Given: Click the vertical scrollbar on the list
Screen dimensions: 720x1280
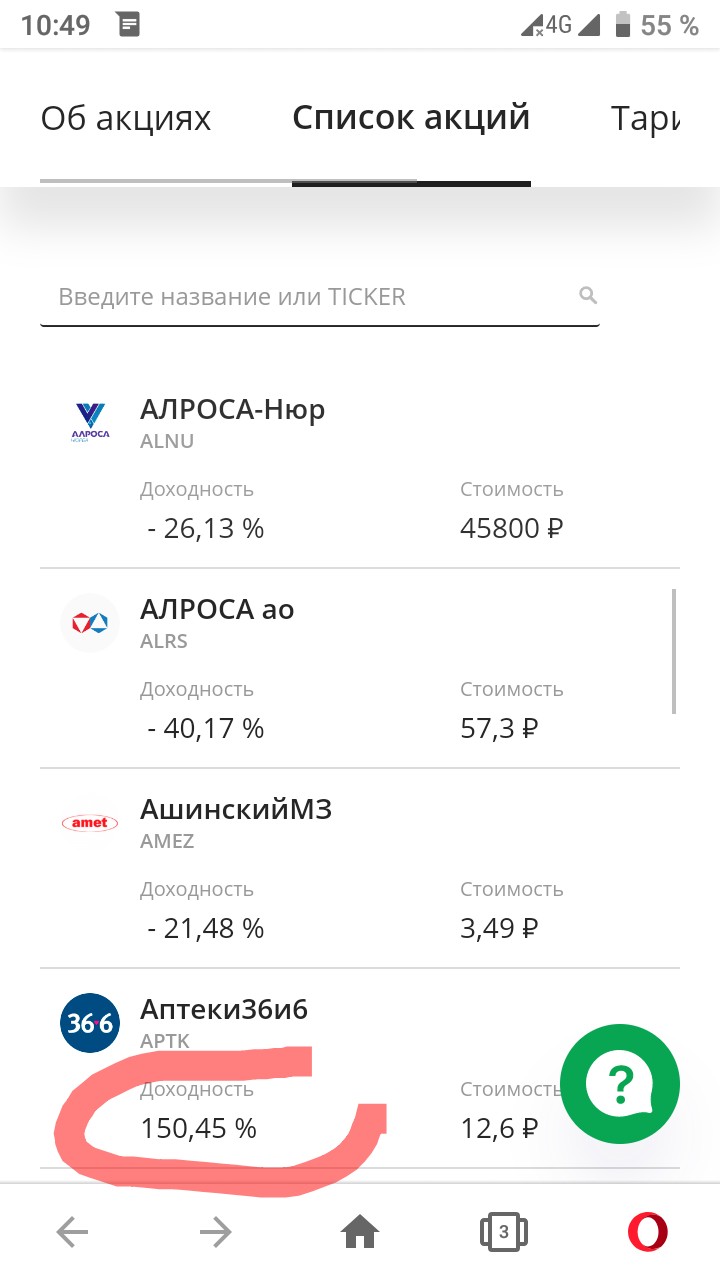Looking at the screenshot, I should tap(674, 650).
